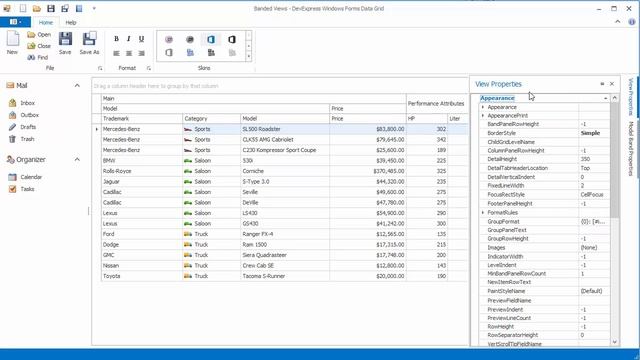Open the Calendar item under Organizer
Screen dimensions: 640x360
(x=31, y=177)
